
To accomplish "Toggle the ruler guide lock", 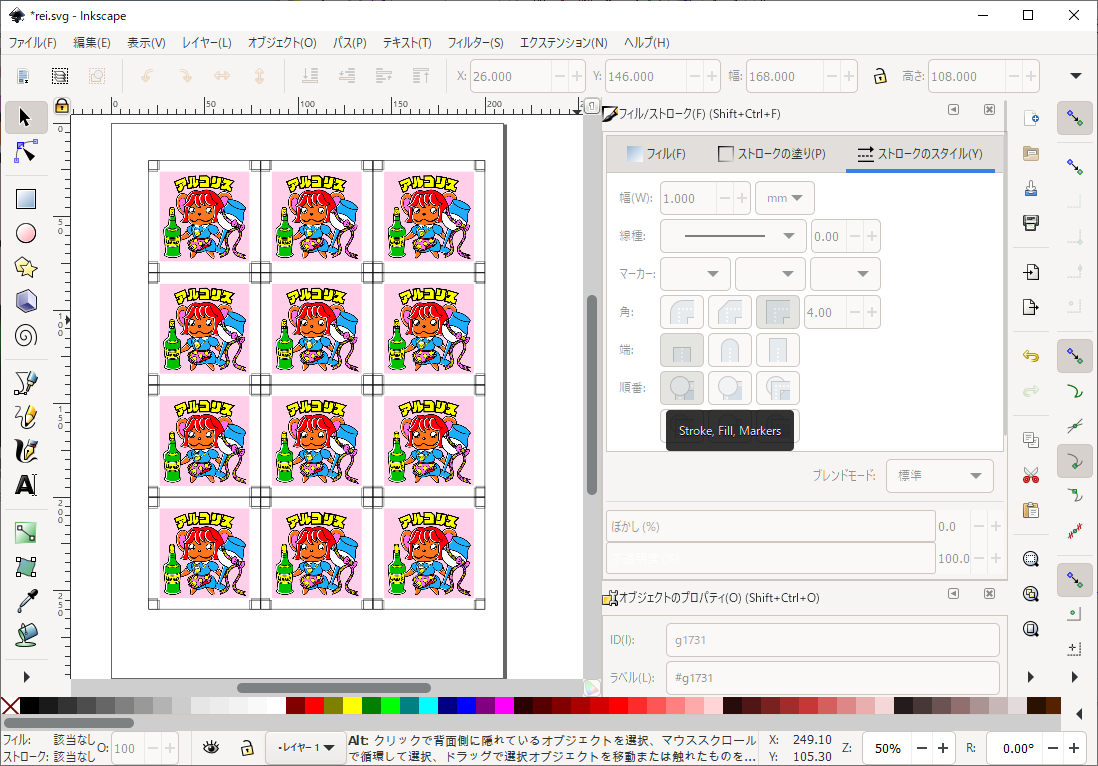I will pos(62,106).
